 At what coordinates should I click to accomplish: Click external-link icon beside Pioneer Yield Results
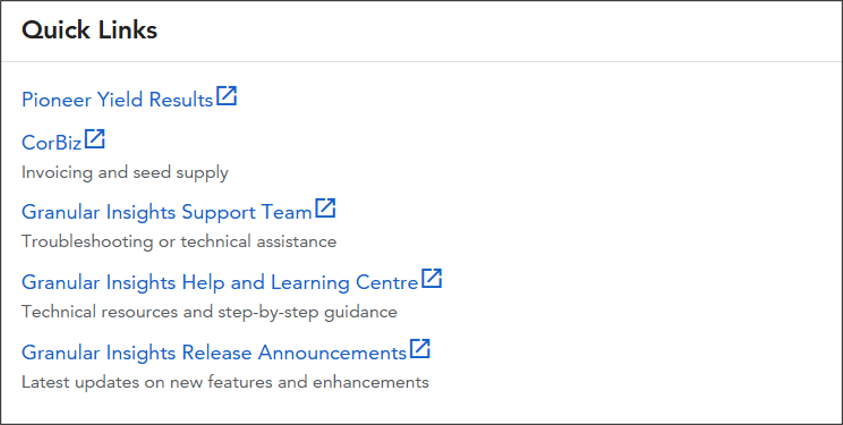pos(226,96)
